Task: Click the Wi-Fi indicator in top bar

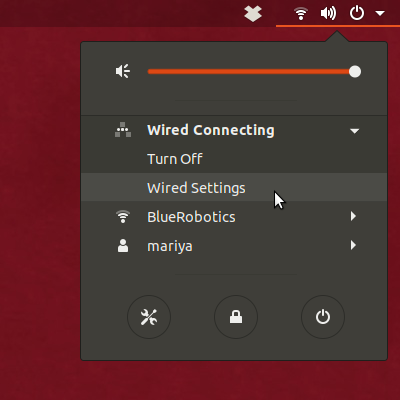Action: coord(301,14)
